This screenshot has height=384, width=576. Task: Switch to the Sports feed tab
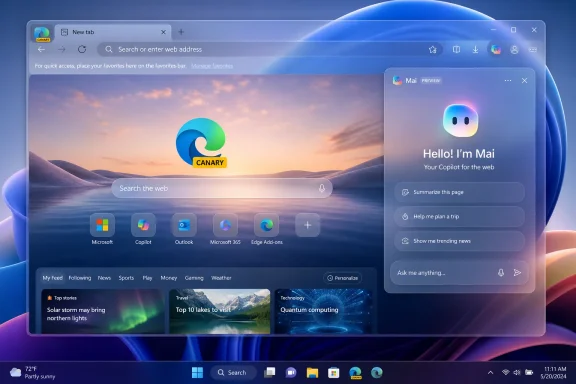(126, 278)
